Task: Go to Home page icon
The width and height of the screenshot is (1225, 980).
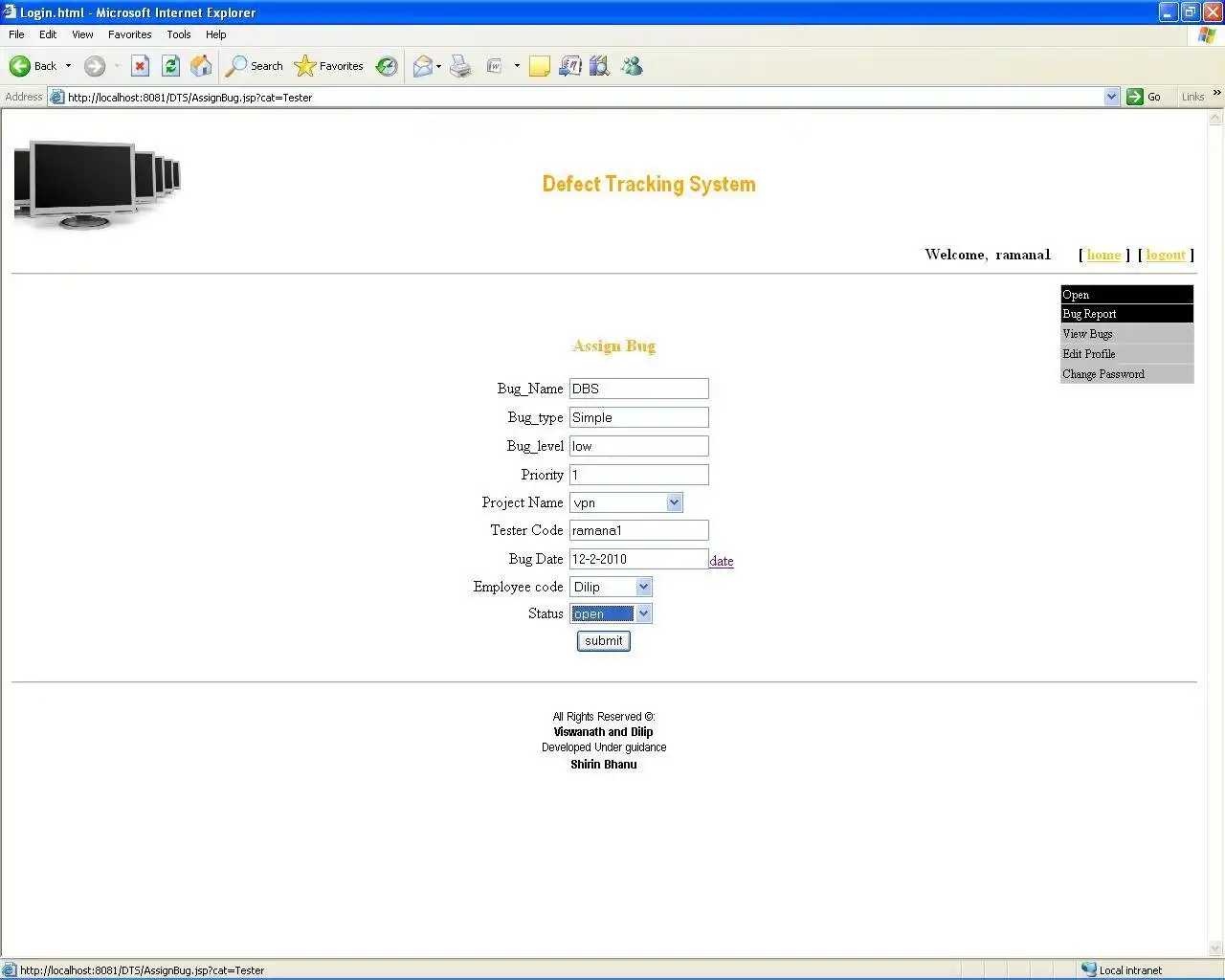Action: [201, 66]
